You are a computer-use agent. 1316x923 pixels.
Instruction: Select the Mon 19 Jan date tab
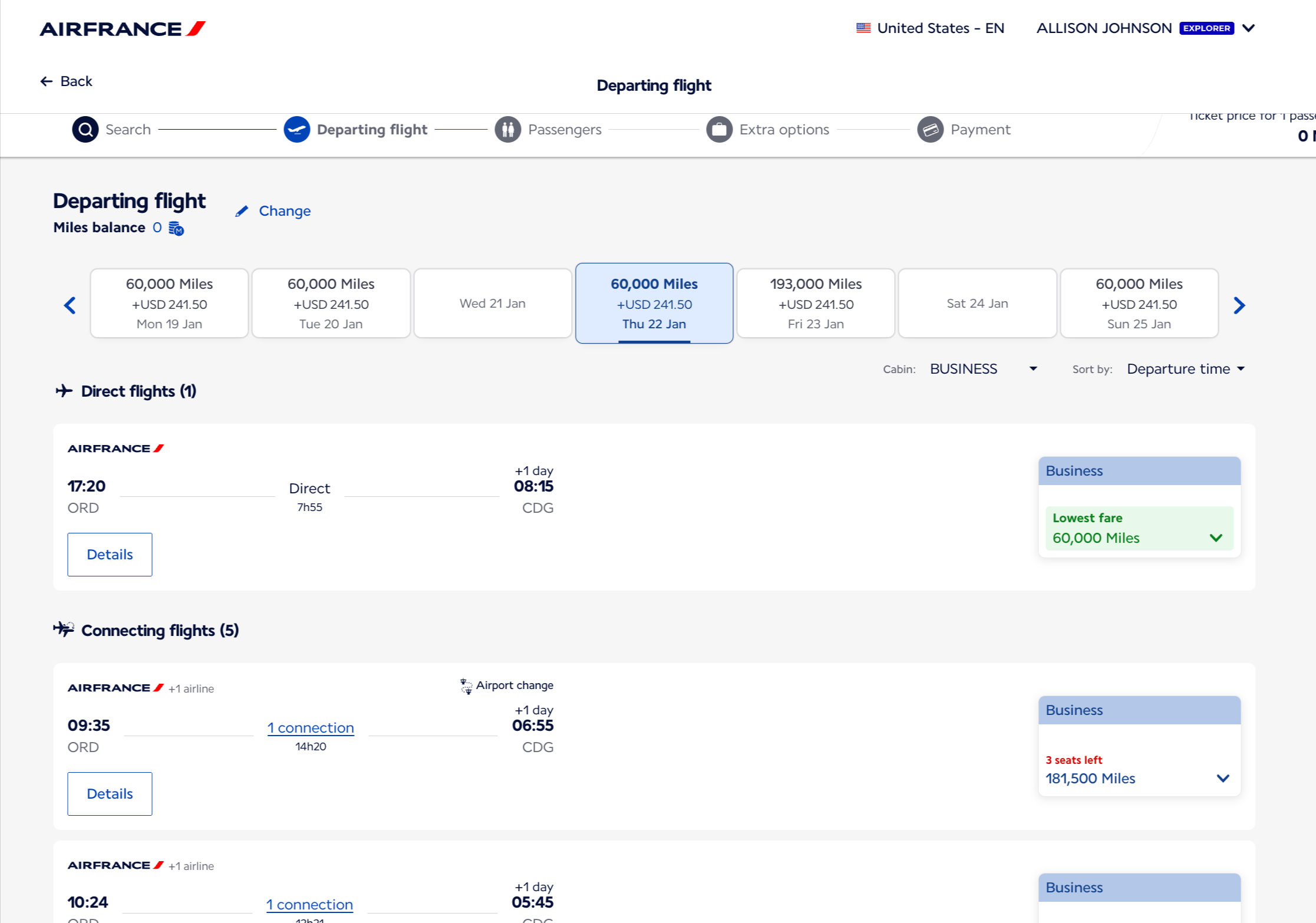pyautogui.click(x=169, y=304)
